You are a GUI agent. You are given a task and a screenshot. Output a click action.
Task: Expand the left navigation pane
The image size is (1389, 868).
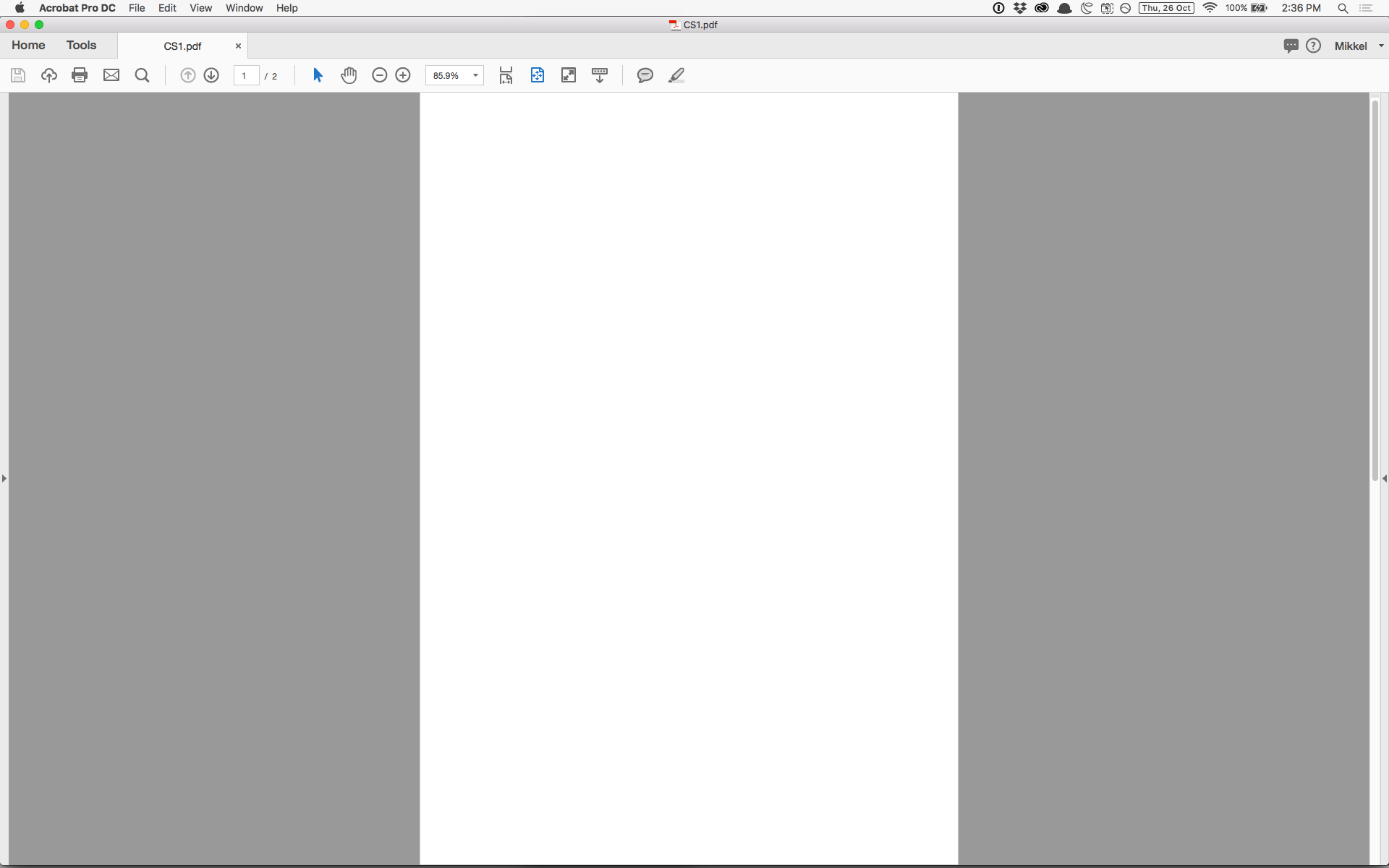point(4,478)
